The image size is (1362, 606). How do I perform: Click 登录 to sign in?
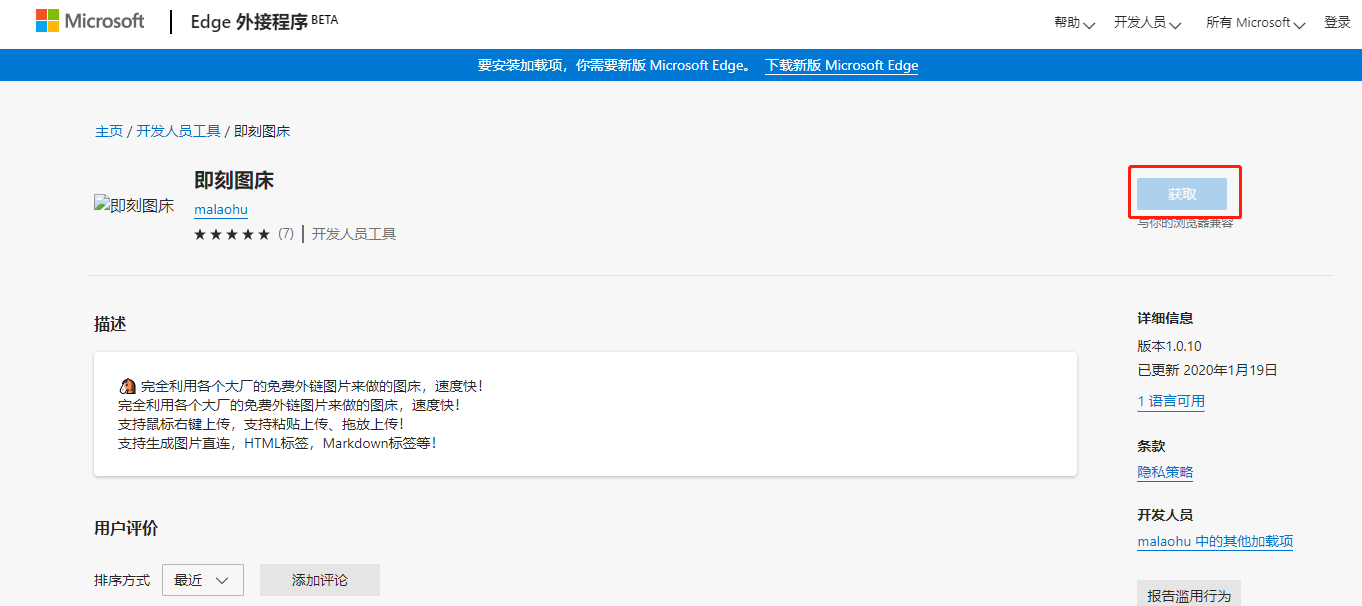coord(1337,22)
